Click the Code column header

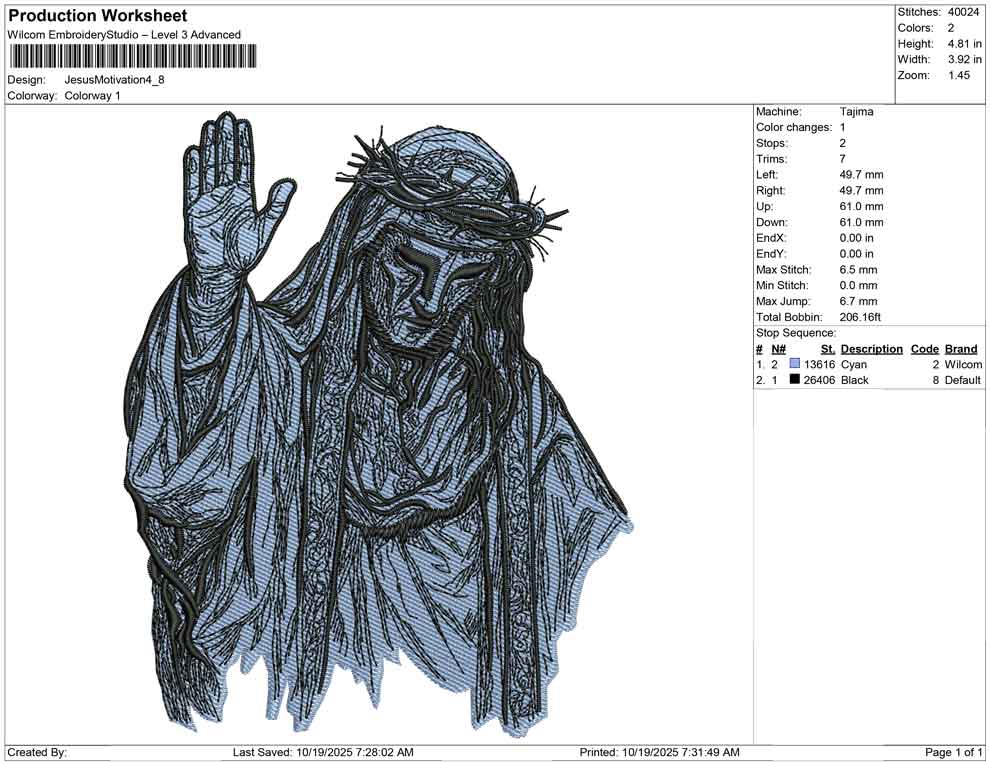(x=924, y=349)
